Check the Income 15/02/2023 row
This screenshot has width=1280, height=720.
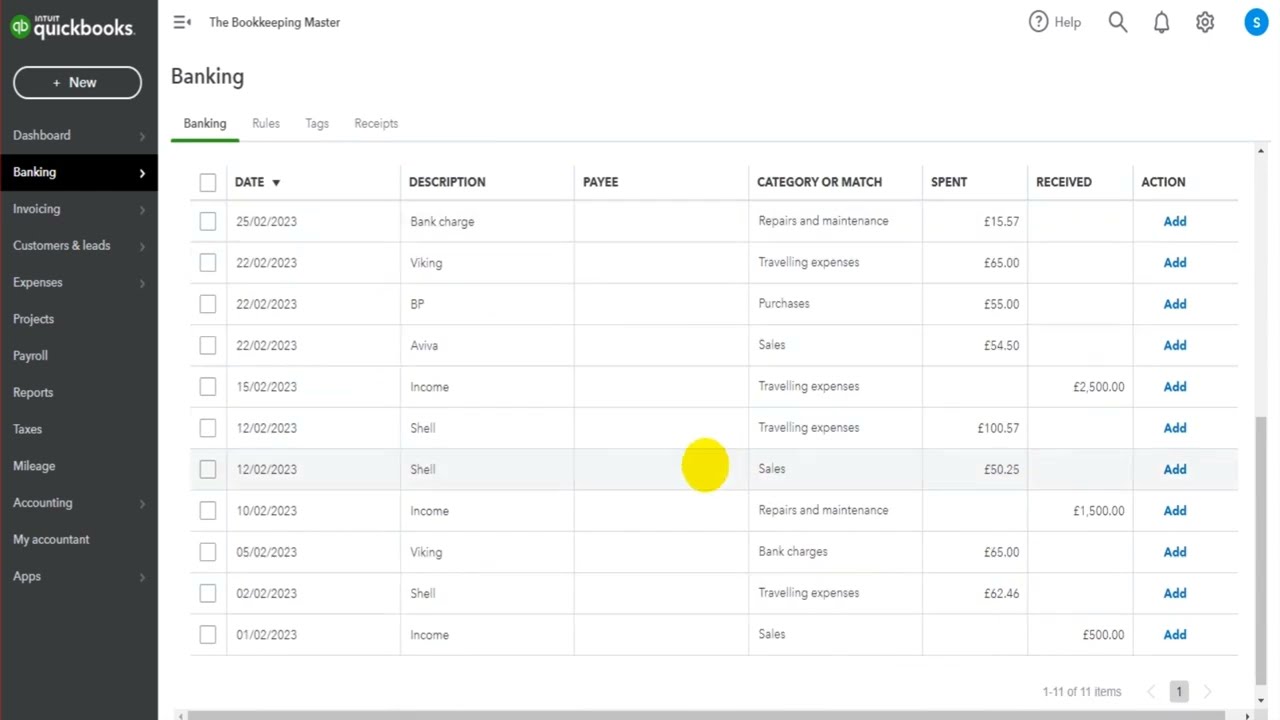pyautogui.click(x=207, y=386)
